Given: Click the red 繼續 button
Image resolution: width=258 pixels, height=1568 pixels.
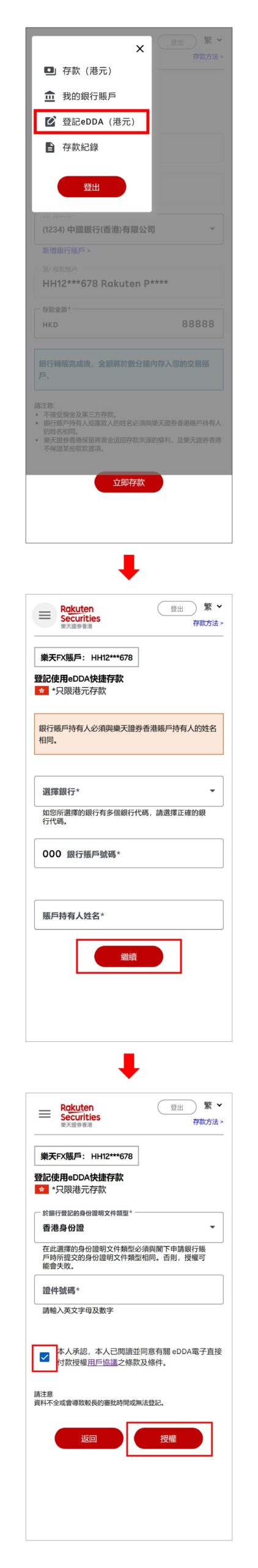Looking at the screenshot, I should pos(128,956).
